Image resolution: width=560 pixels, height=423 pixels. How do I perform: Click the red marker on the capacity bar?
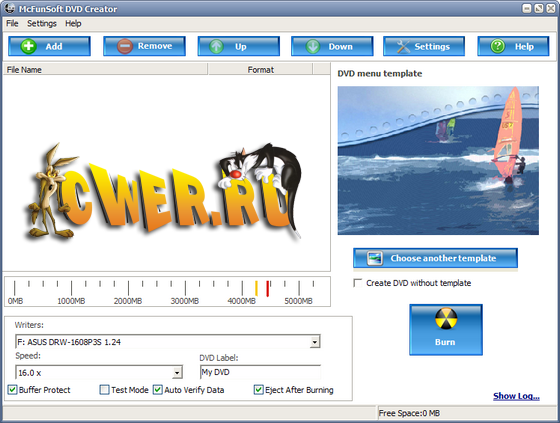click(x=268, y=288)
